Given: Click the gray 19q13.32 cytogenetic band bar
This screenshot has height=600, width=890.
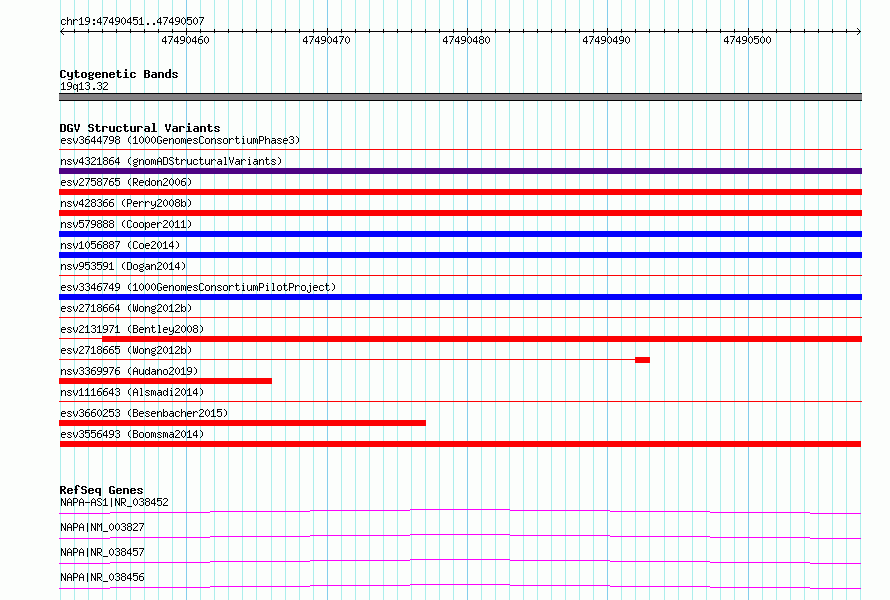Looking at the screenshot, I should click(x=460, y=97).
